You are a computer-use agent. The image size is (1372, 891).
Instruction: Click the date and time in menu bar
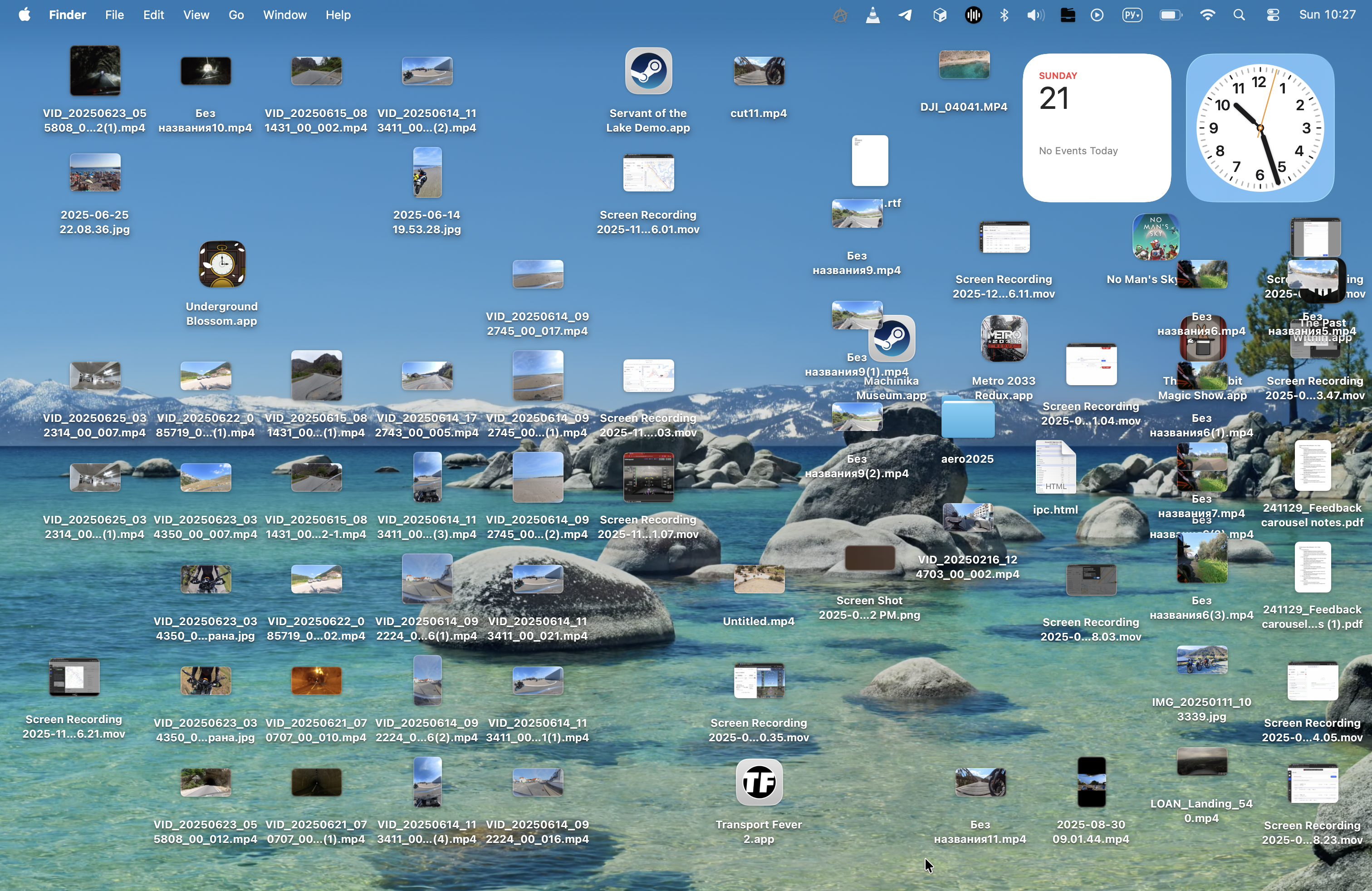point(1327,15)
